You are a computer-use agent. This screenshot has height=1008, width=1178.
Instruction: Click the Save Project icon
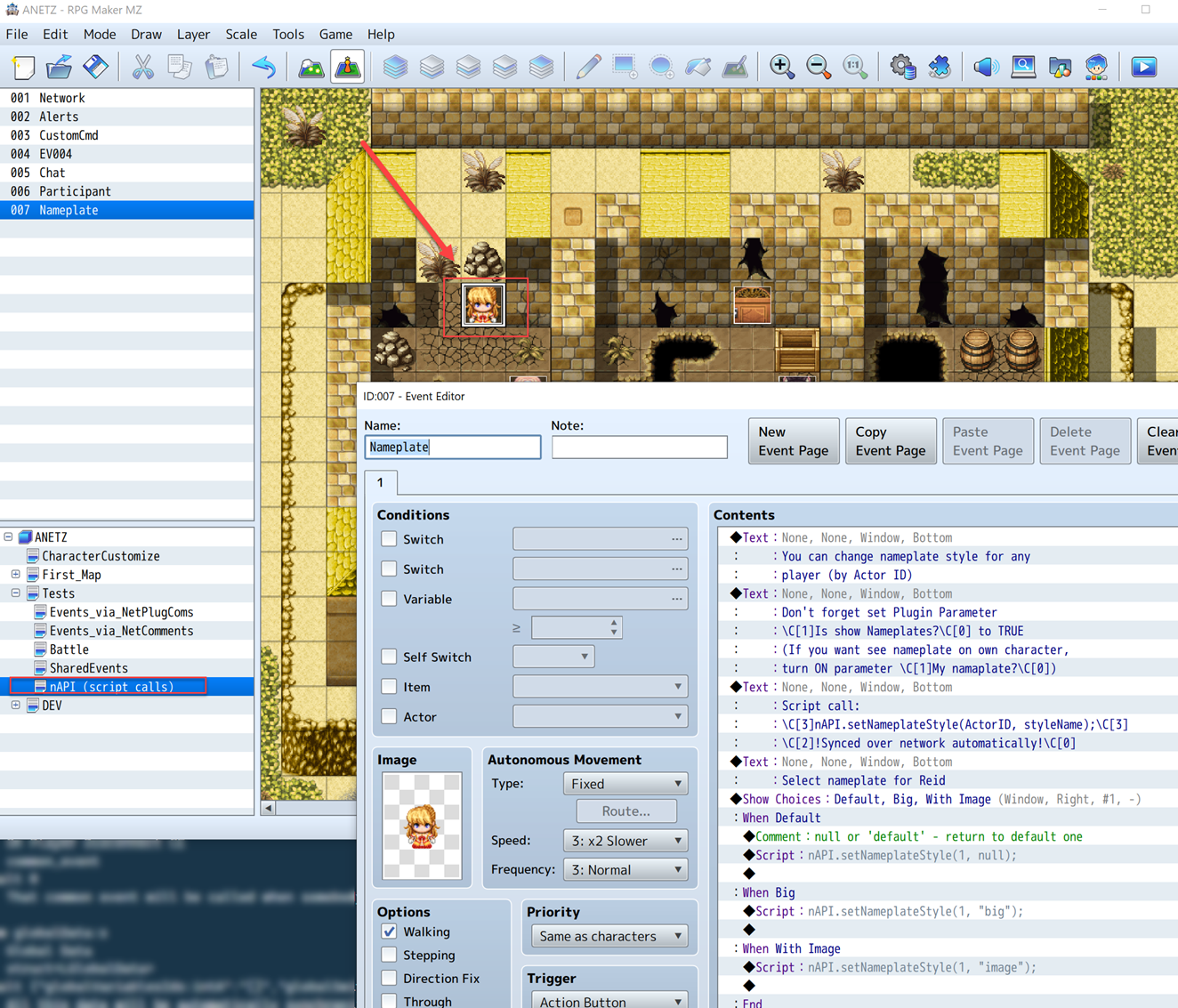pyautogui.click(x=96, y=67)
